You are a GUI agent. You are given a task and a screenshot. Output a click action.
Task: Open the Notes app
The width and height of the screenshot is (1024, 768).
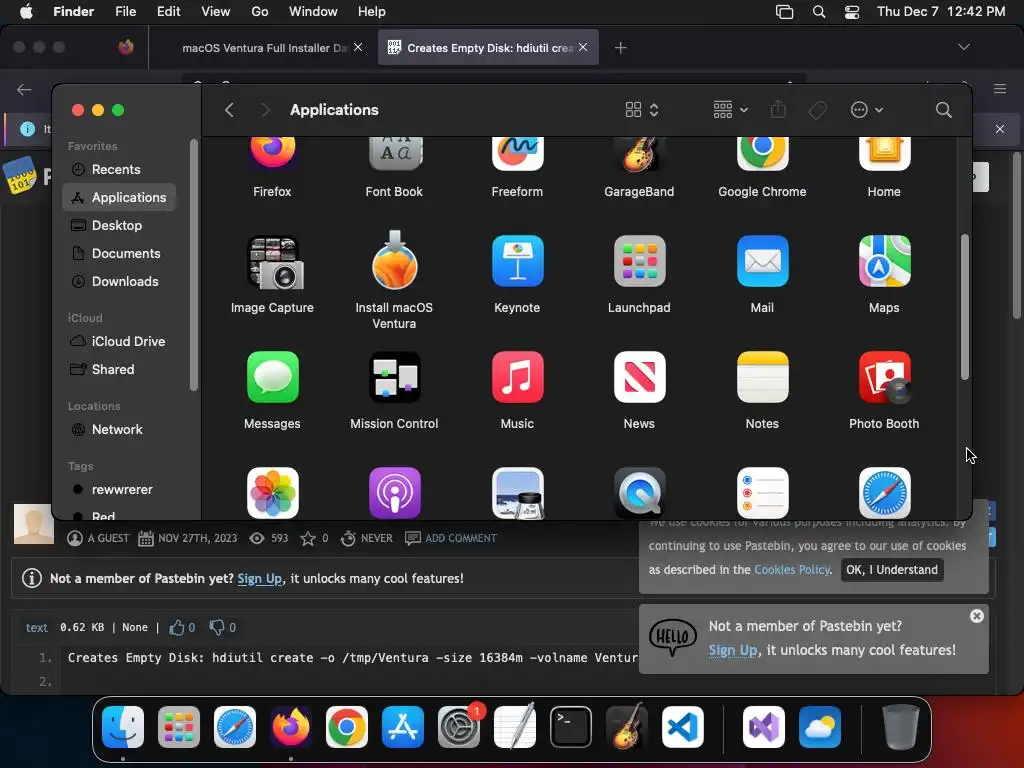(762, 377)
